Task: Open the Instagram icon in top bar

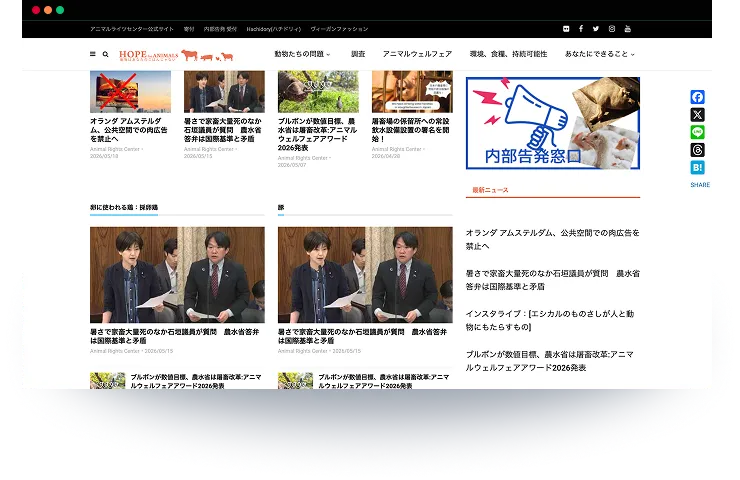Action: pos(612,29)
